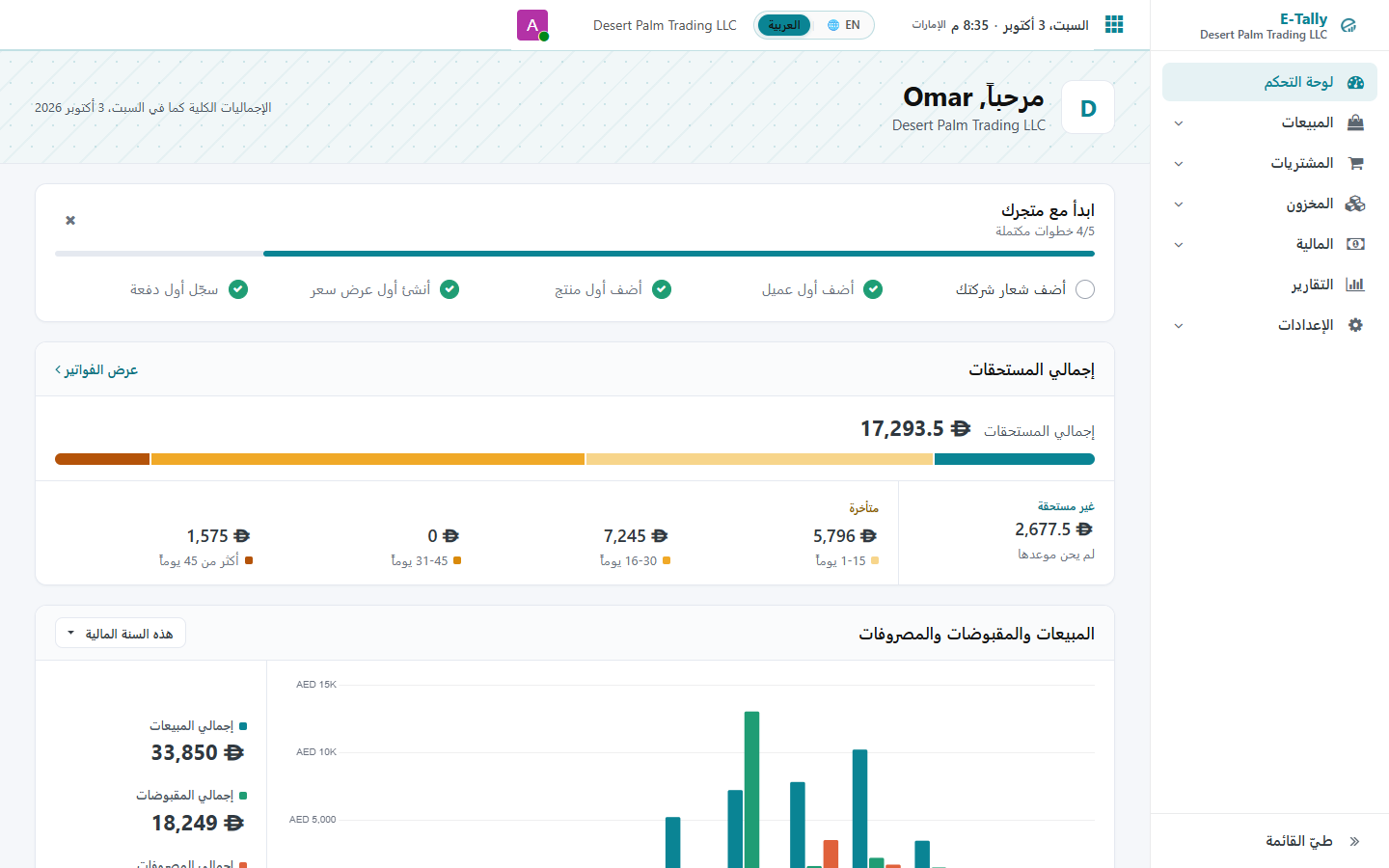
Task: Click the dark orange 45+ days bar segment
Action: [x=102, y=459]
